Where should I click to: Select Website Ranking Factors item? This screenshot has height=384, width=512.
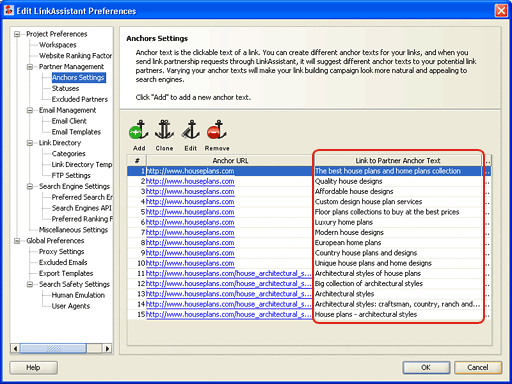[x=75, y=56]
